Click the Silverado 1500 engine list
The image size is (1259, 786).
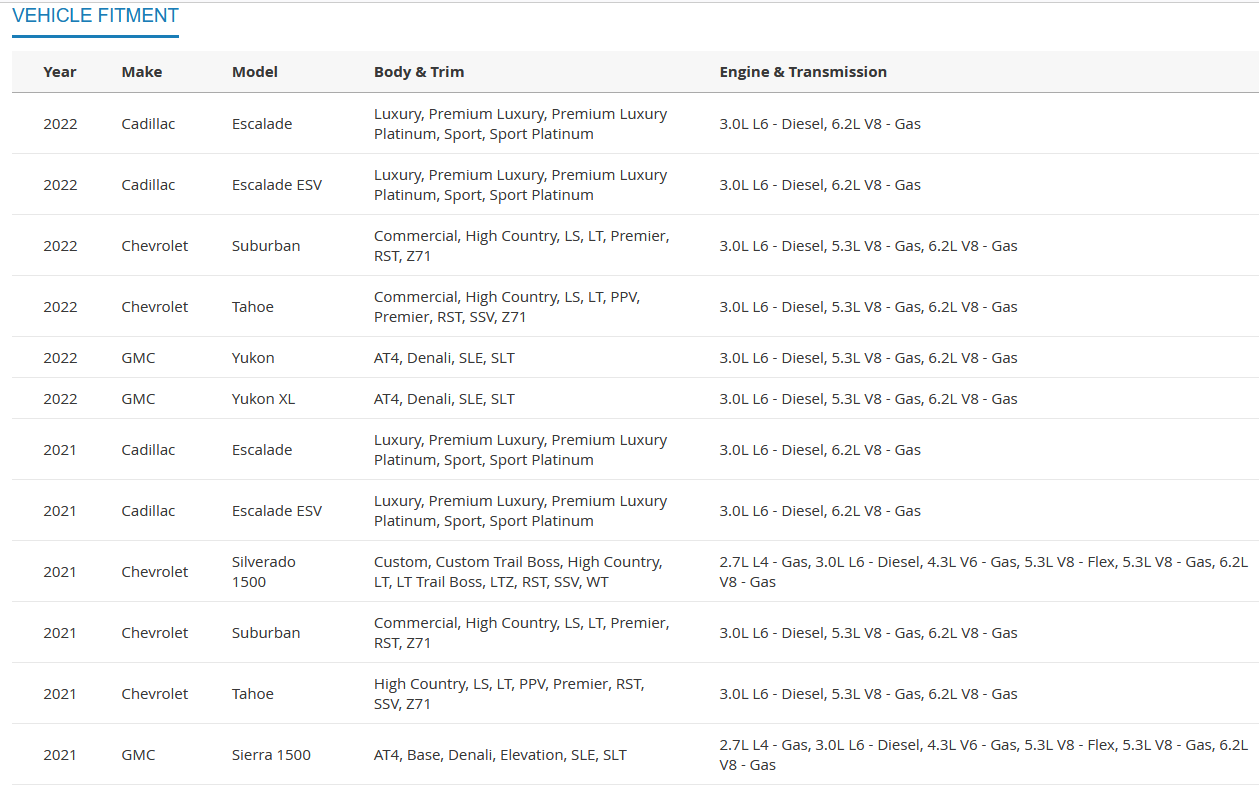[983, 572]
